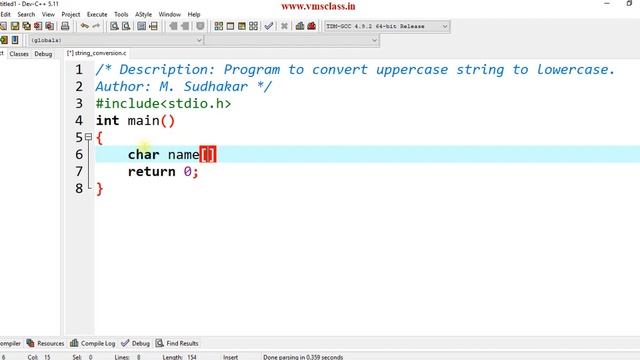Open the Resources bottom tab

tap(46, 343)
